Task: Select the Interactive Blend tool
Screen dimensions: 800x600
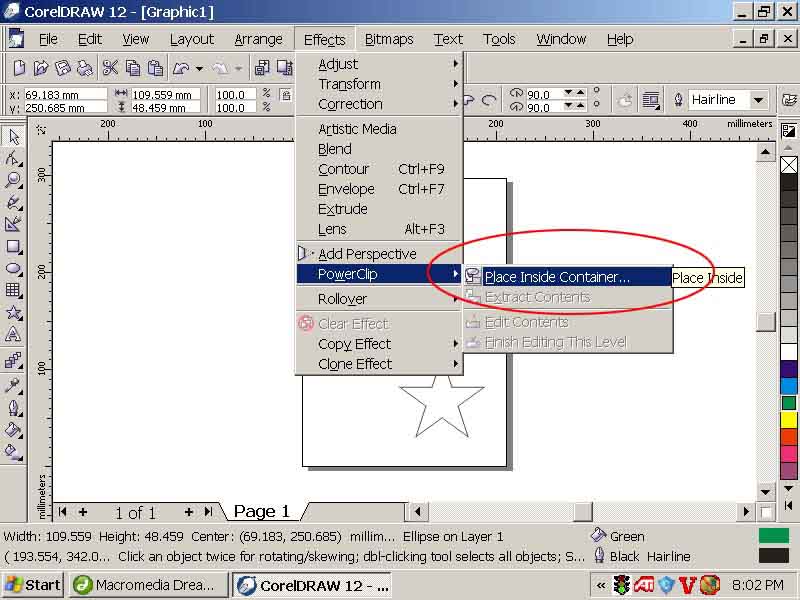Action: pyautogui.click(x=13, y=361)
